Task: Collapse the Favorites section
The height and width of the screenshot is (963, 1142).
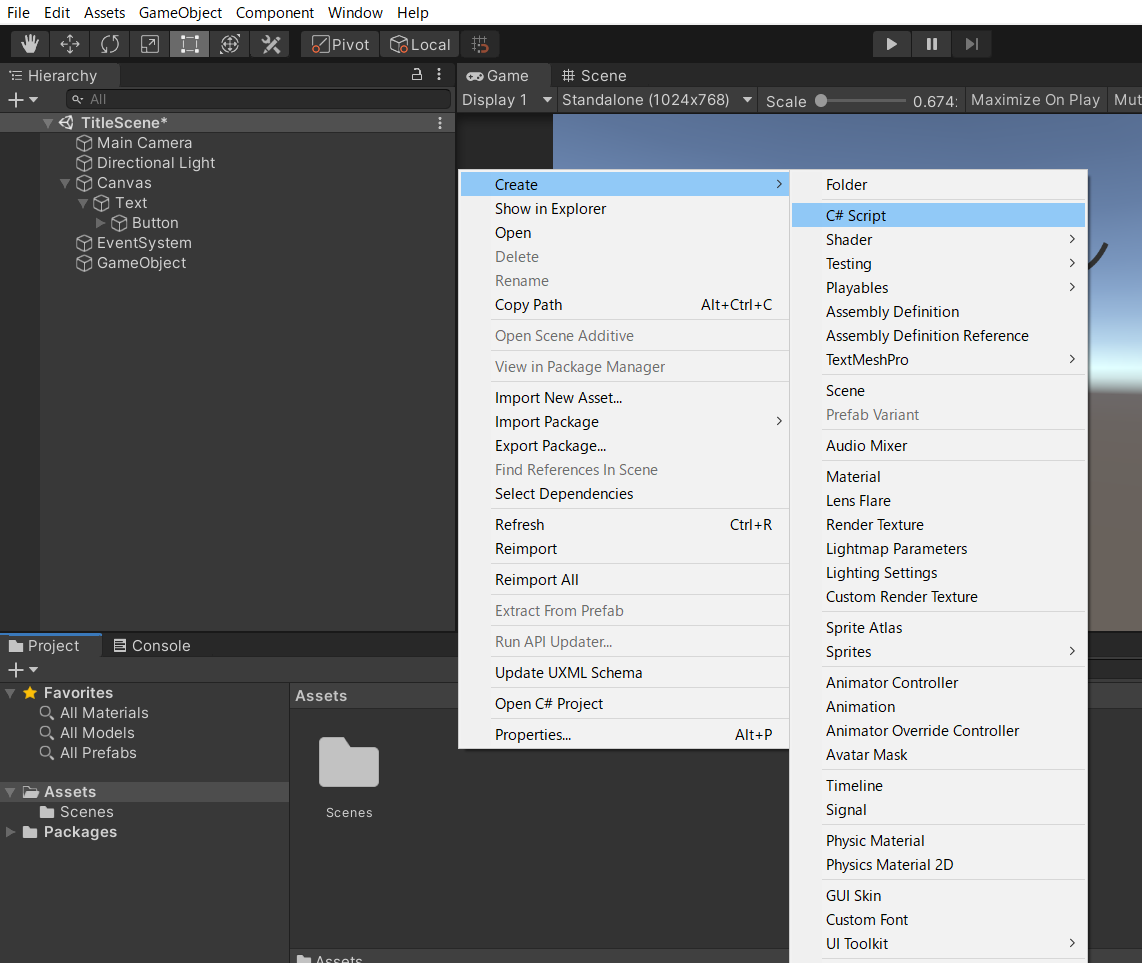Action: point(10,693)
